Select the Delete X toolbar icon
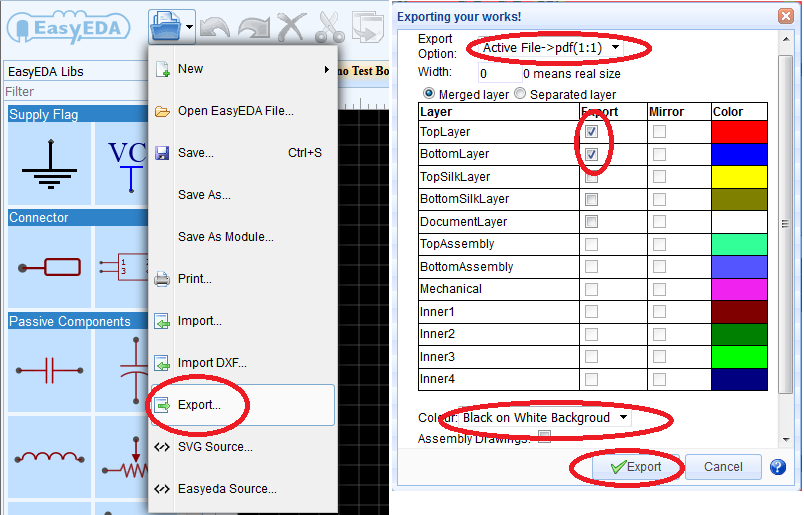 pyautogui.click(x=292, y=27)
